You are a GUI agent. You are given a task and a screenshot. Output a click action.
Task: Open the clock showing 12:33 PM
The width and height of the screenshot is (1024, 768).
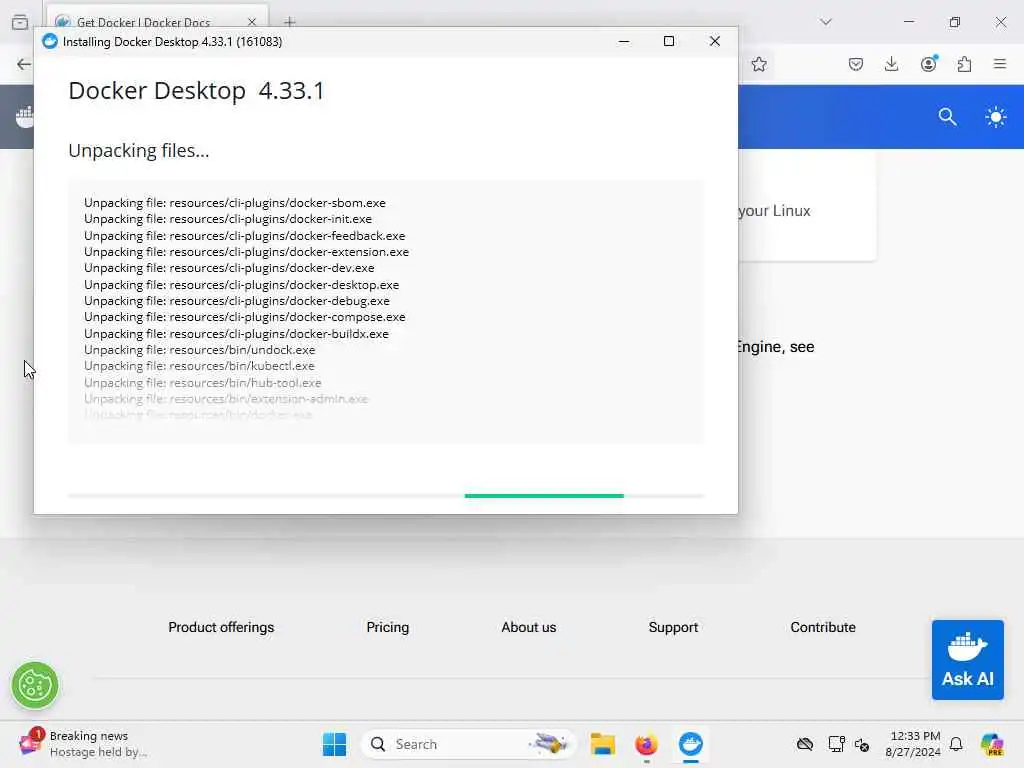913,744
